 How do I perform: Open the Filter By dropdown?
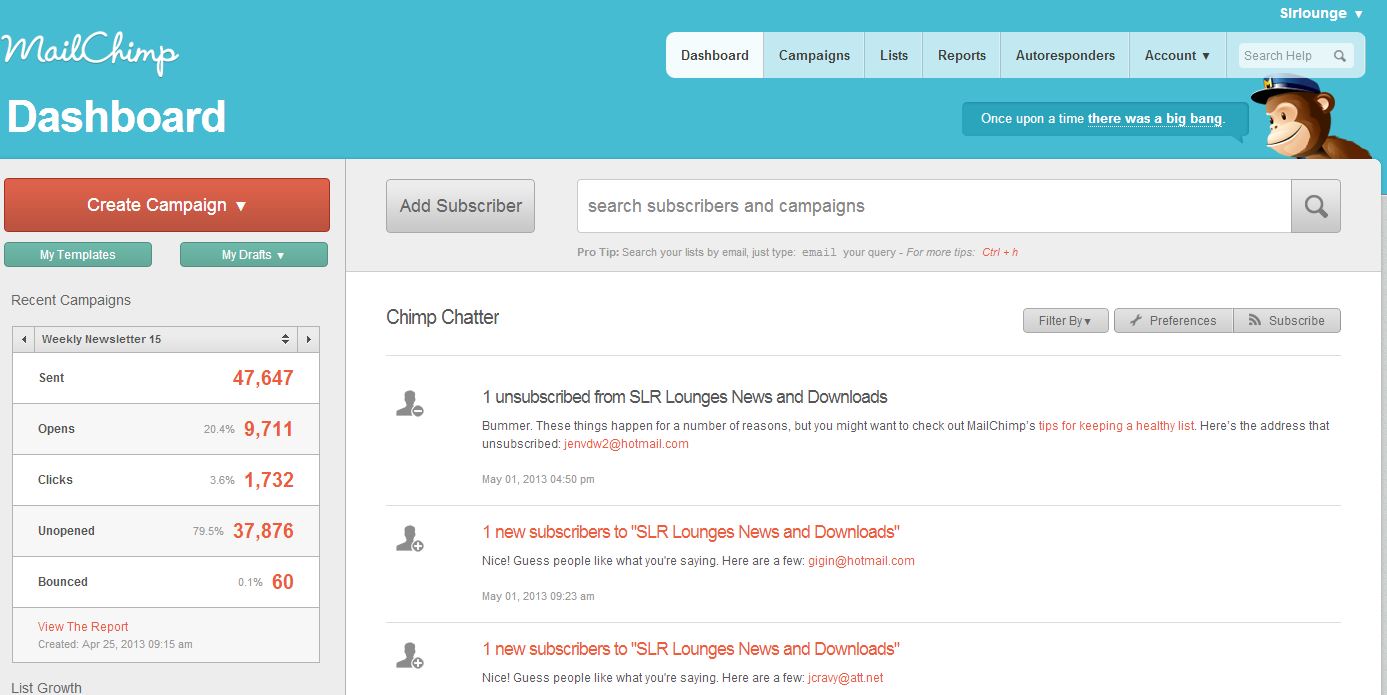coord(1066,321)
